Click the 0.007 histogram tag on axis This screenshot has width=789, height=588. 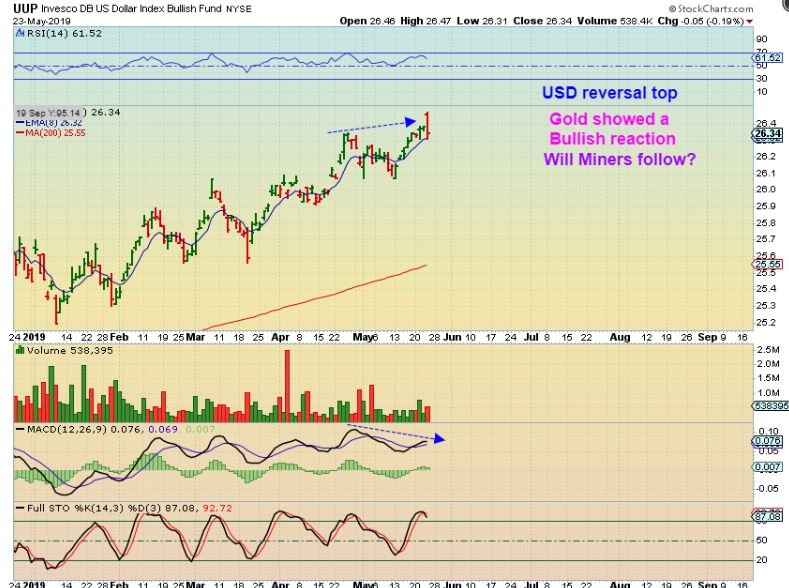pyautogui.click(x=768, y=467)
